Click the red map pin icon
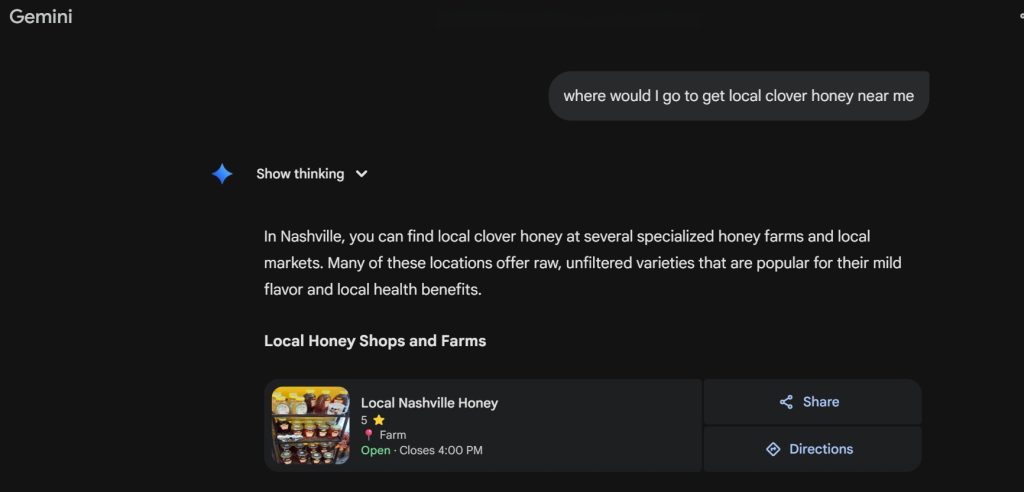The width and height of the screenshot is (1024, 492). (x=368, y=435)
